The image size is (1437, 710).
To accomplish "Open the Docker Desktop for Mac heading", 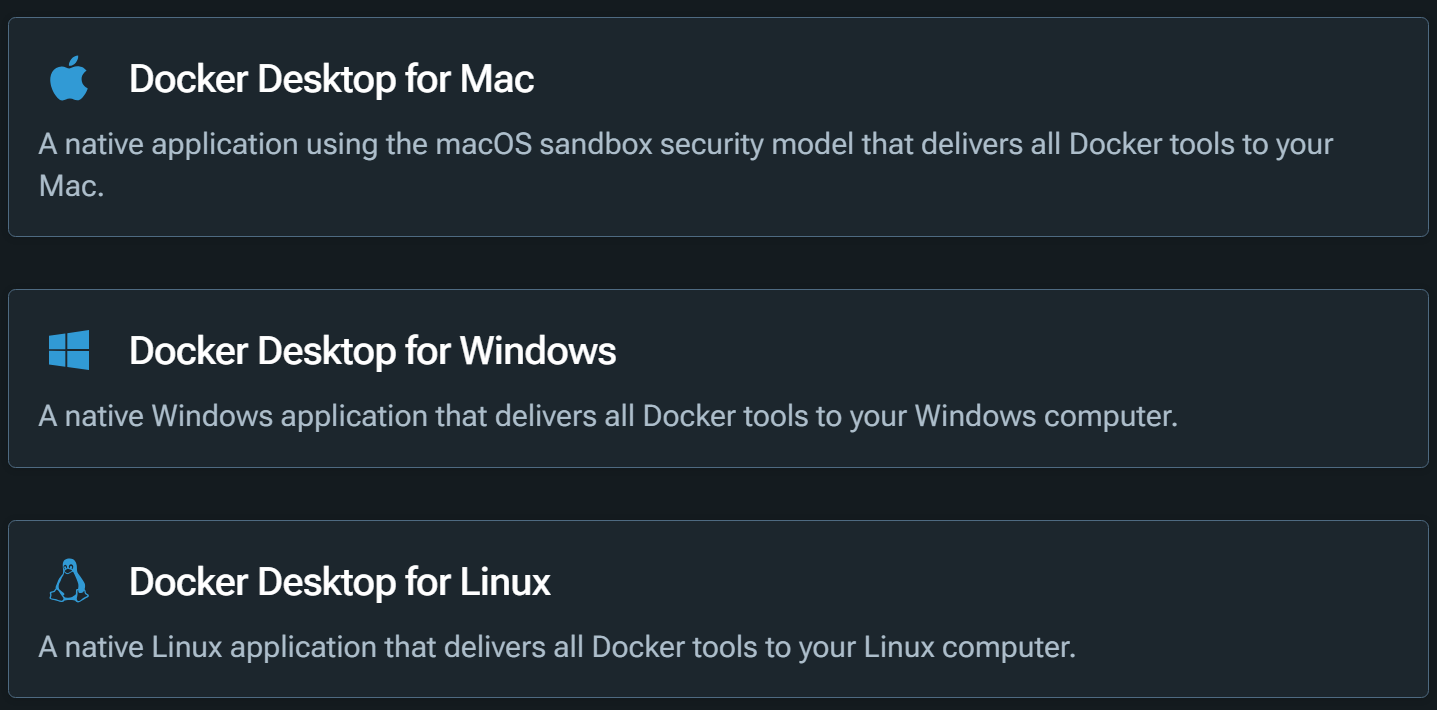I will click(331, 79).
